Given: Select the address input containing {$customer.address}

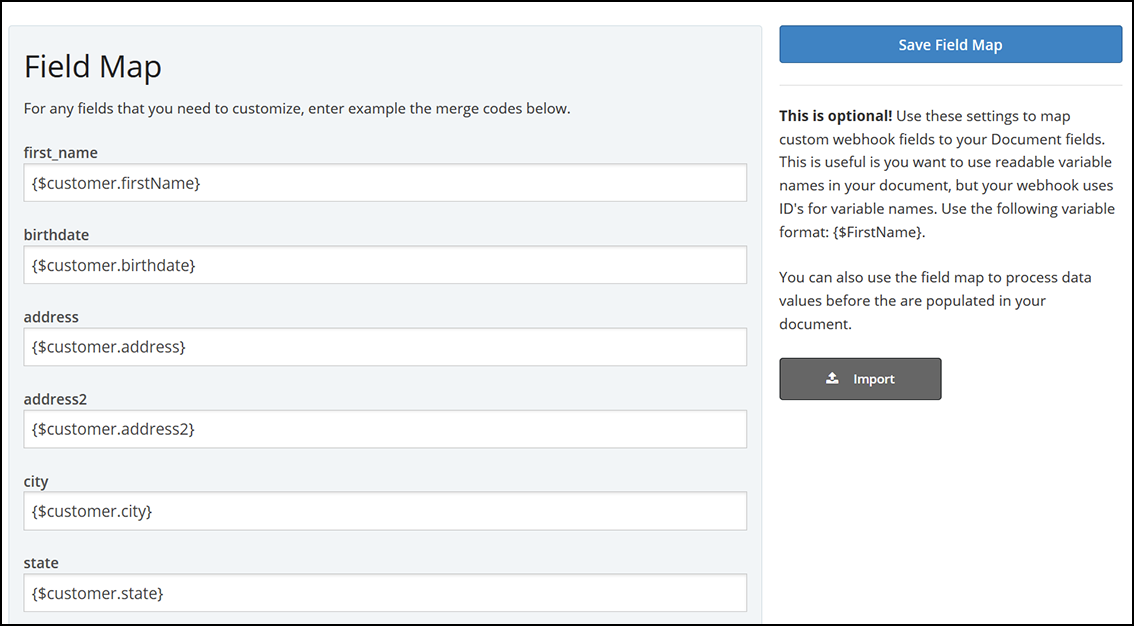Looking at the screenshot, I should pyautogui.click(x=385, y=347).
